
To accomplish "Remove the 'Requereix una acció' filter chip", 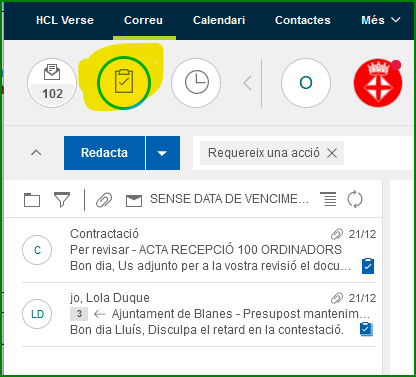I will click(332, 153).
